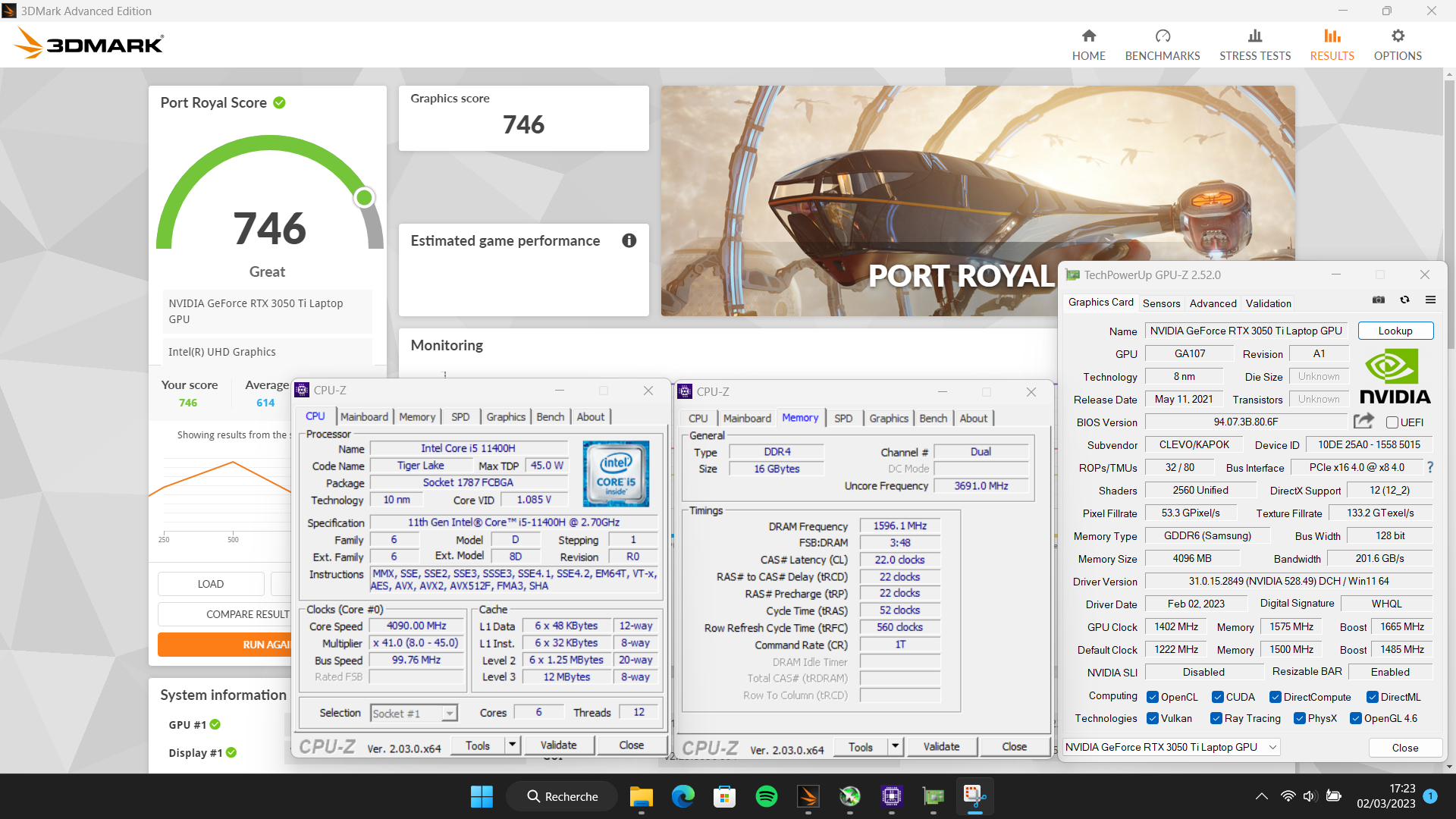Click the info icon beside Estimated game performance
This screenshot has width=1456, height=819.
pos(629,240)
